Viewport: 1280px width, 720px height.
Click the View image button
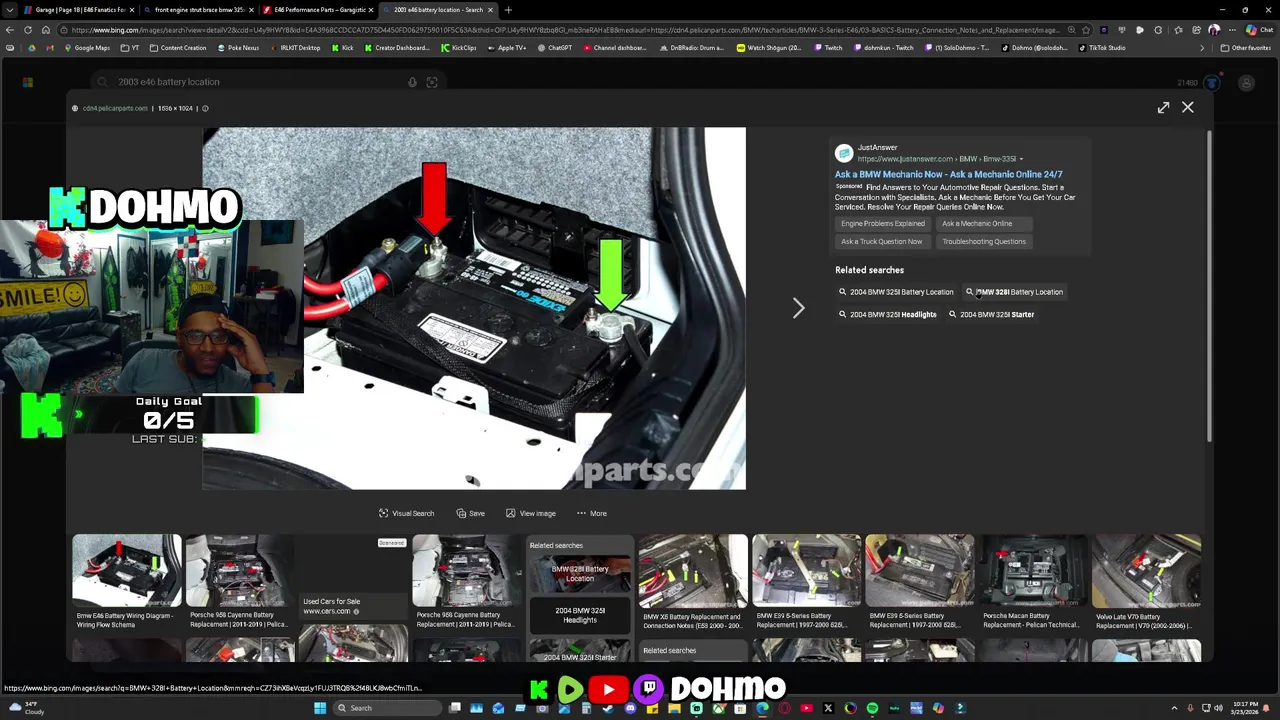click(530, 513)
